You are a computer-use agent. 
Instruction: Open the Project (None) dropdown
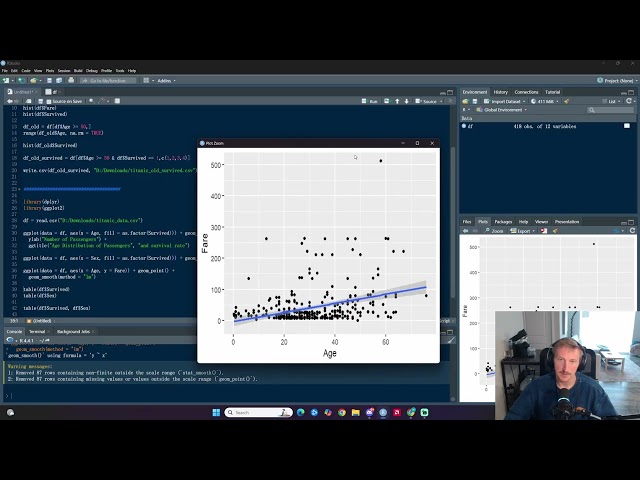click(617, 80)
